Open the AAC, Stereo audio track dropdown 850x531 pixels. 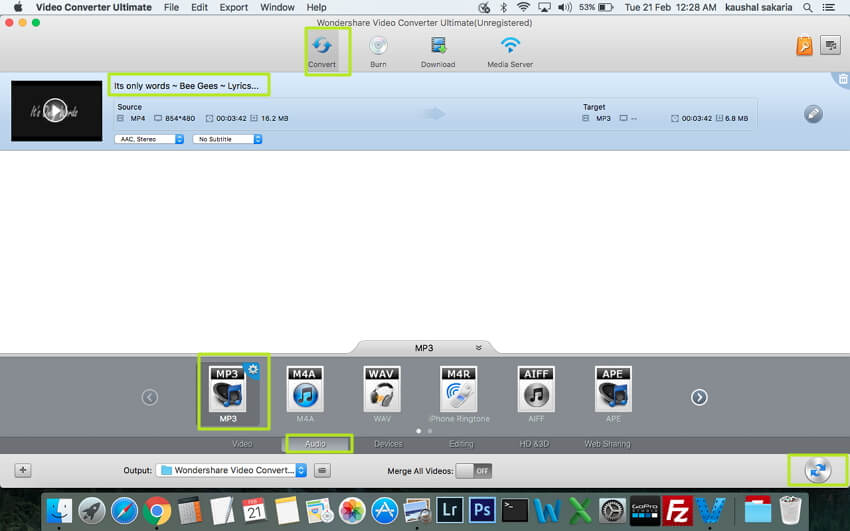coord(149,139)
